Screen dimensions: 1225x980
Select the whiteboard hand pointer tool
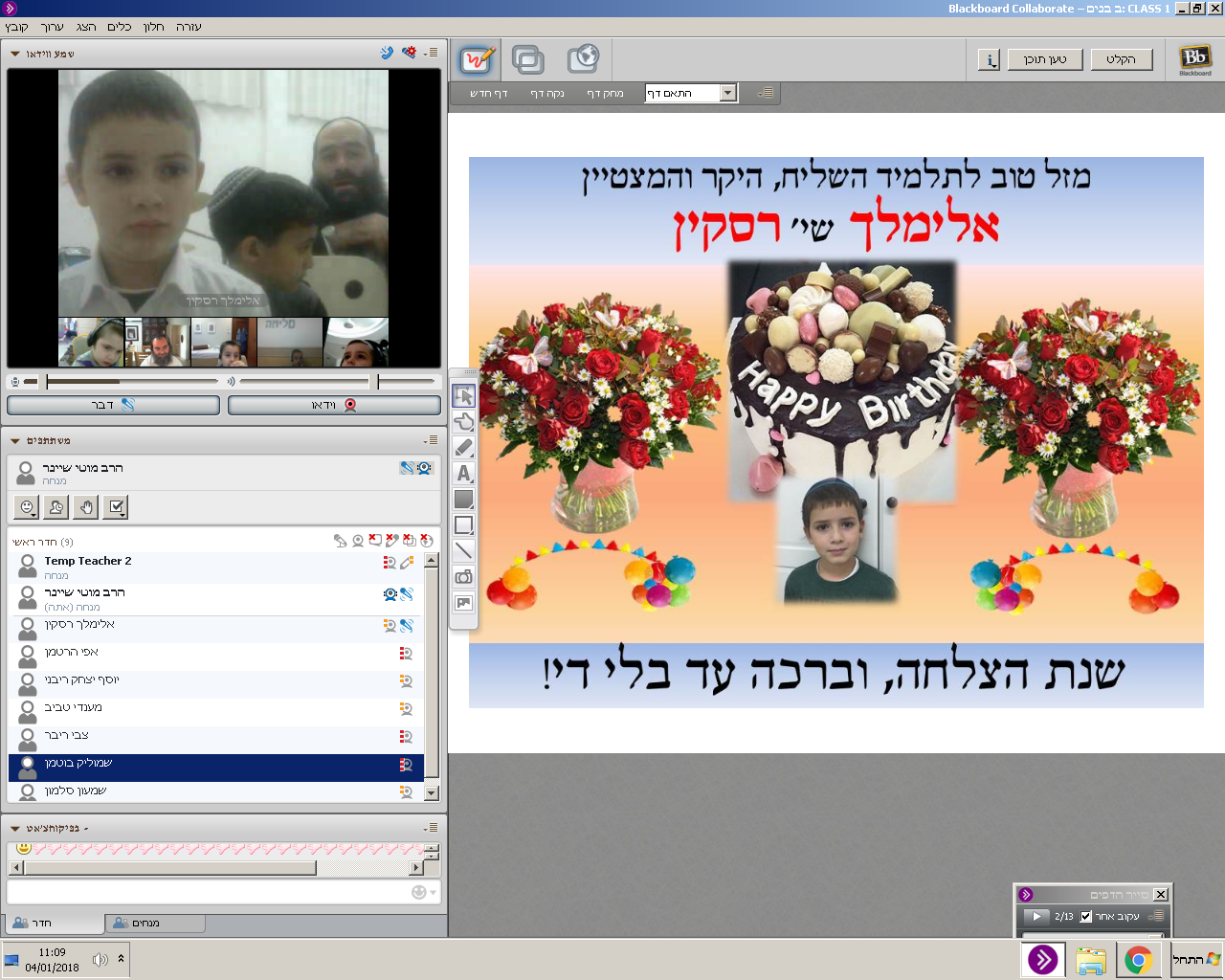463,421
